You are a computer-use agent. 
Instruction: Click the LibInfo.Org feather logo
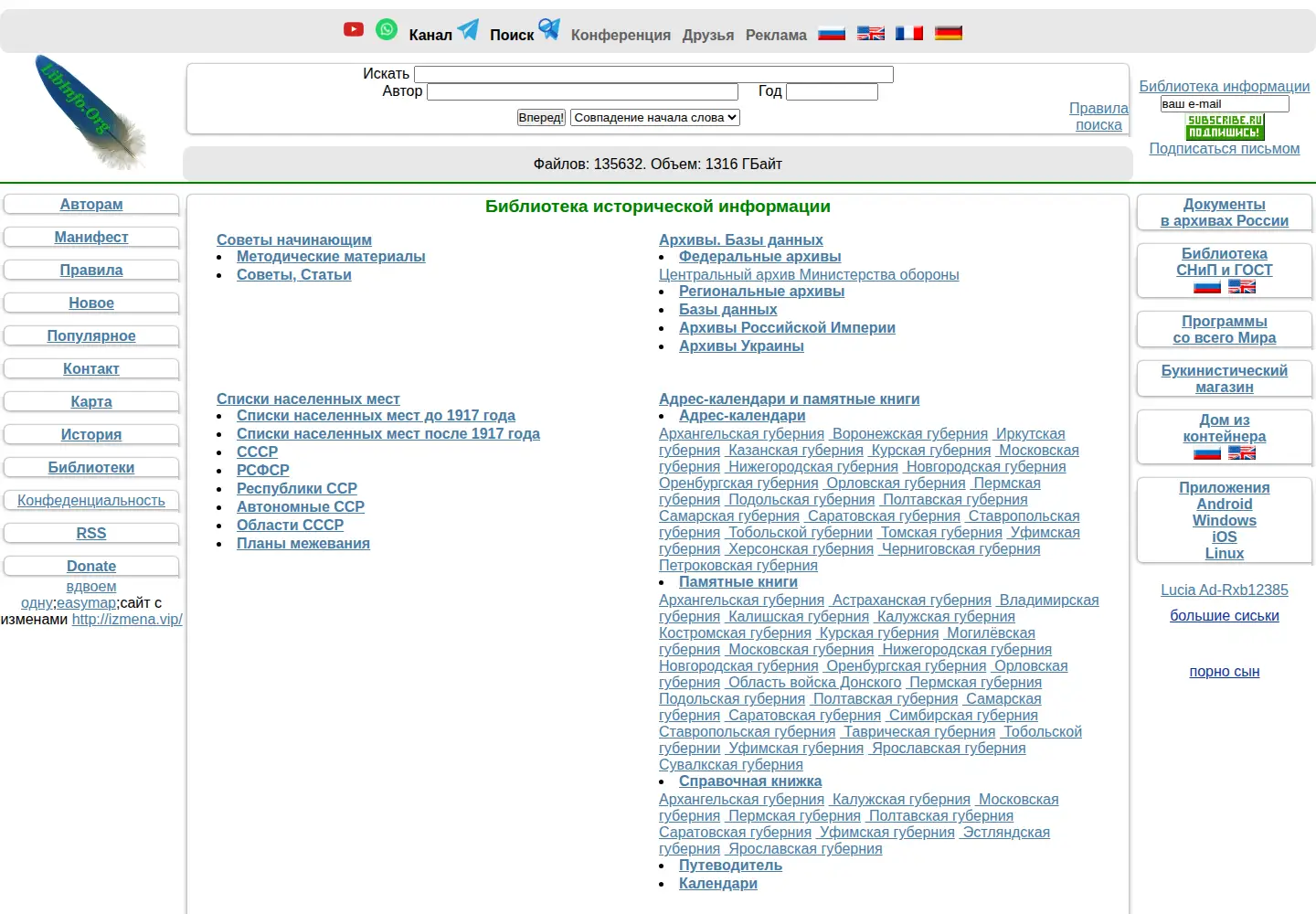tap(91, 112)
